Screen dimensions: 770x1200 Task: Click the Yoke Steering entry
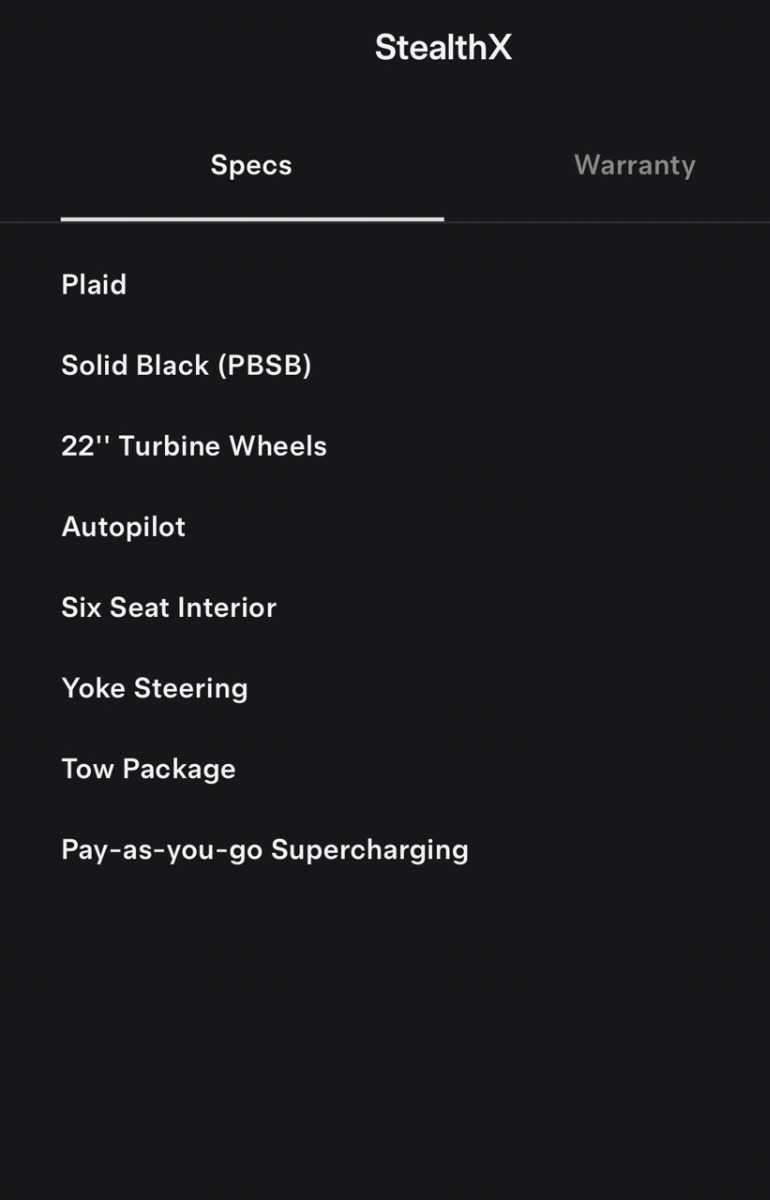click(x=154, y=688)
